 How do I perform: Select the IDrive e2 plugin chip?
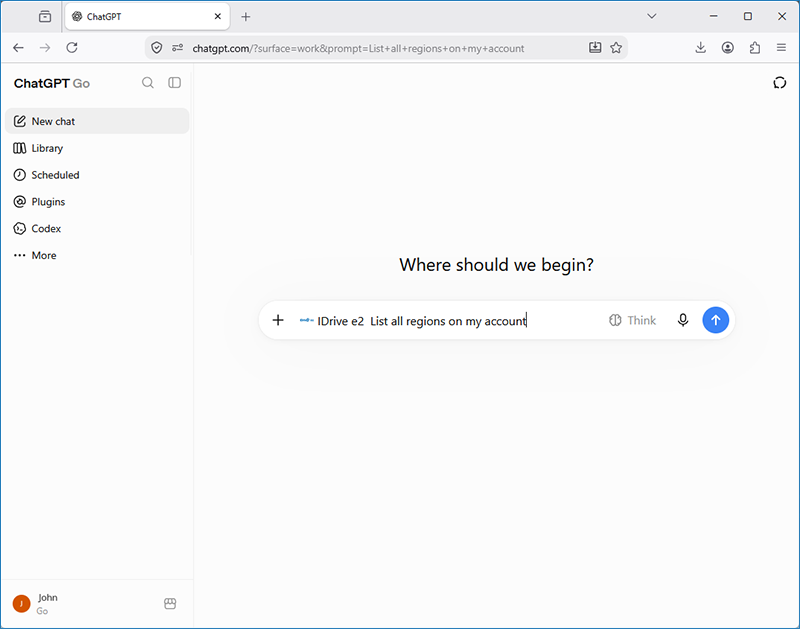pos(332,321)
